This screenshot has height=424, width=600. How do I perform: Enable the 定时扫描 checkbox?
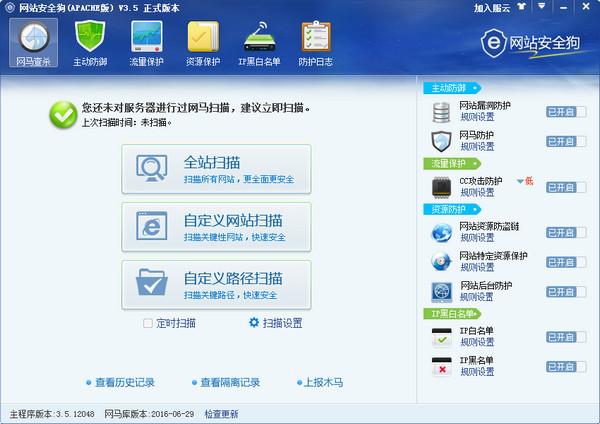pyautogui.click(x=148, y=323)
